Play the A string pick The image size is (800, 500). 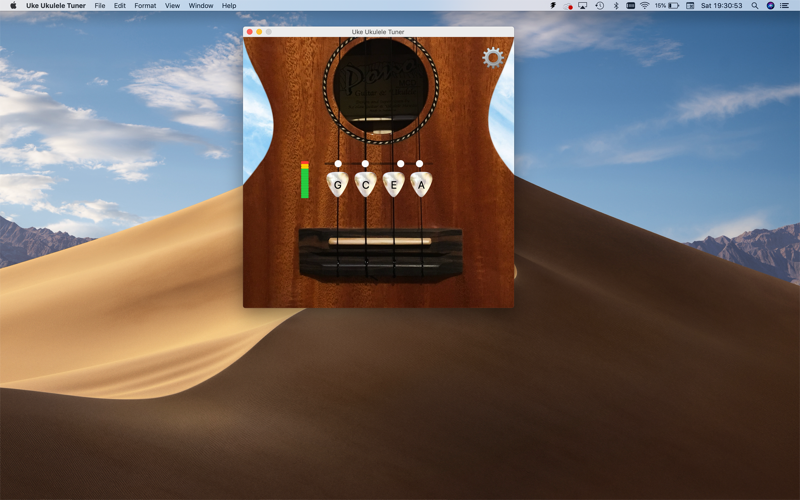point(421,184)
